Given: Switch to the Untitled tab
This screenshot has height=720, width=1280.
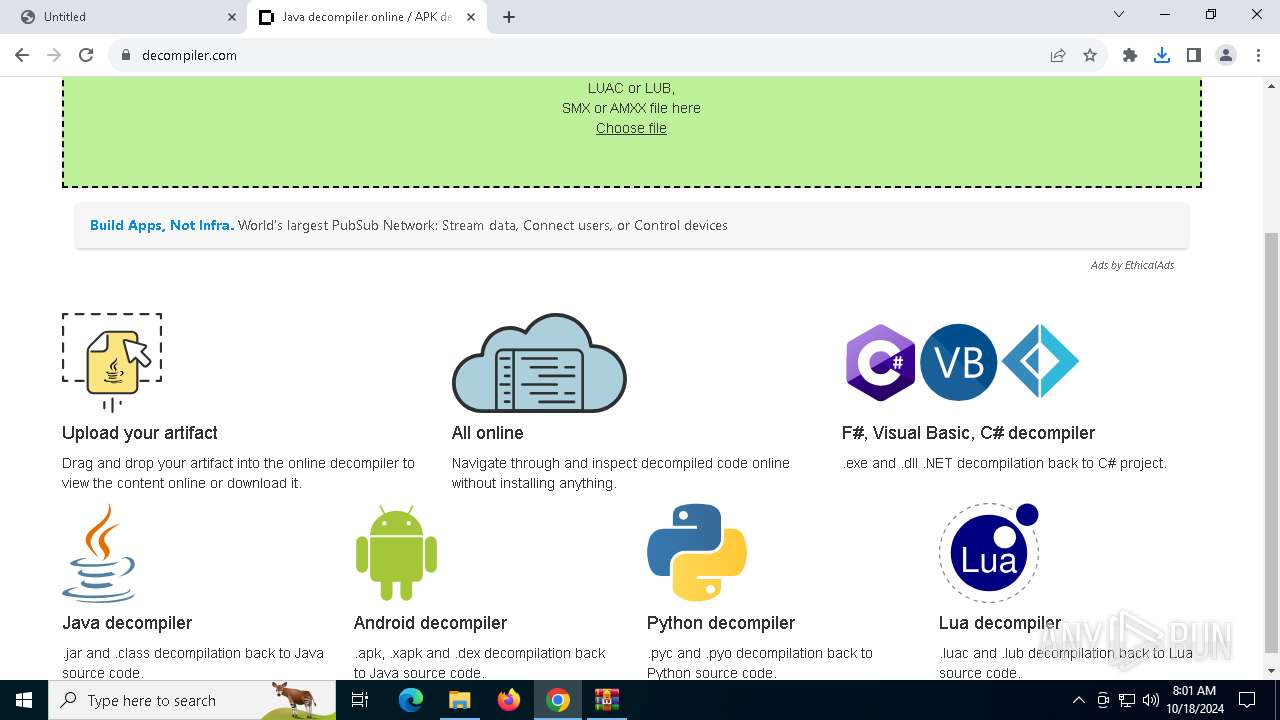Looking at the screenshot, I should [125, 17].
